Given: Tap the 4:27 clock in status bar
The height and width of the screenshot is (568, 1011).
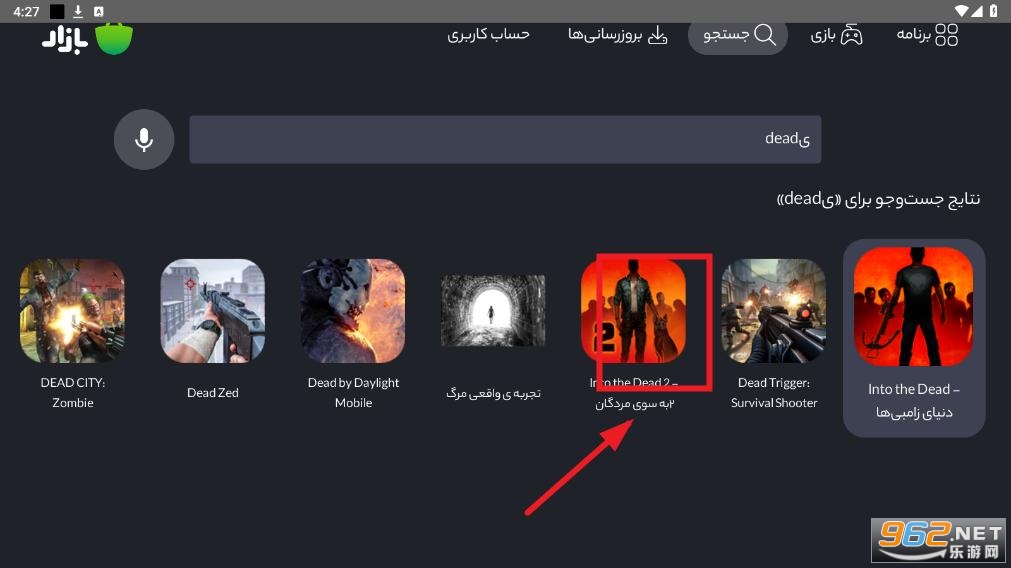Looking at the screenshot, I should coord(26,12).
